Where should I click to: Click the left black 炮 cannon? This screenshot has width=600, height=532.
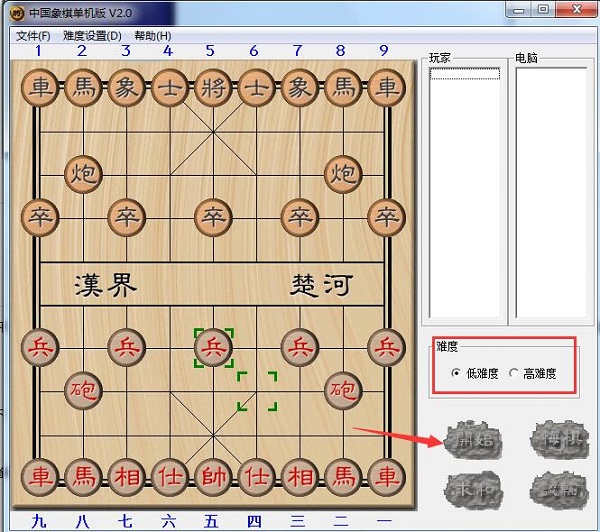tap(84, 173)
